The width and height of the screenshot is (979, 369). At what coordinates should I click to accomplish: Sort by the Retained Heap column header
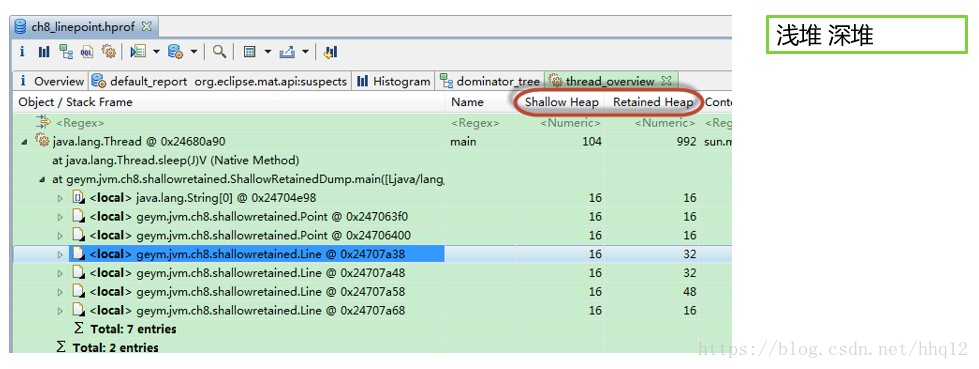653,102
